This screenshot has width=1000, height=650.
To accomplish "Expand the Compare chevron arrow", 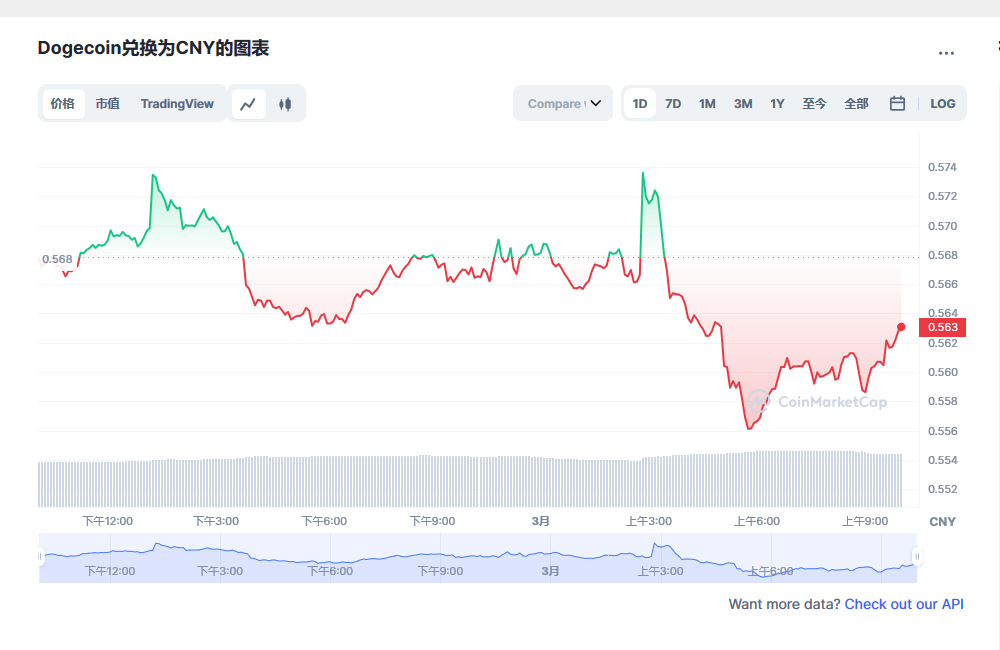I will (597, 103).
